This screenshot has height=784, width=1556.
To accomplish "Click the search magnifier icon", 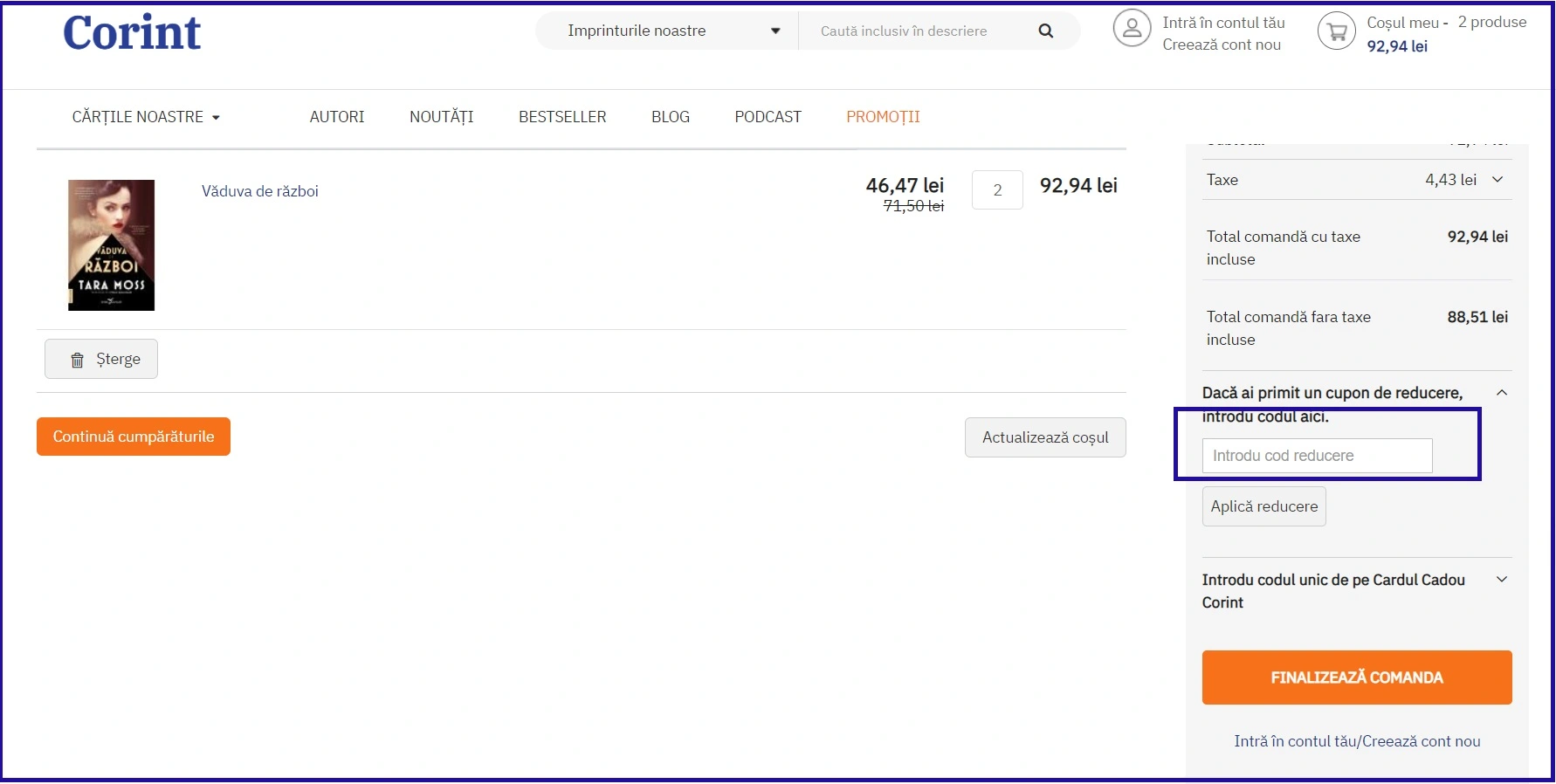I will pos(1045,31).
